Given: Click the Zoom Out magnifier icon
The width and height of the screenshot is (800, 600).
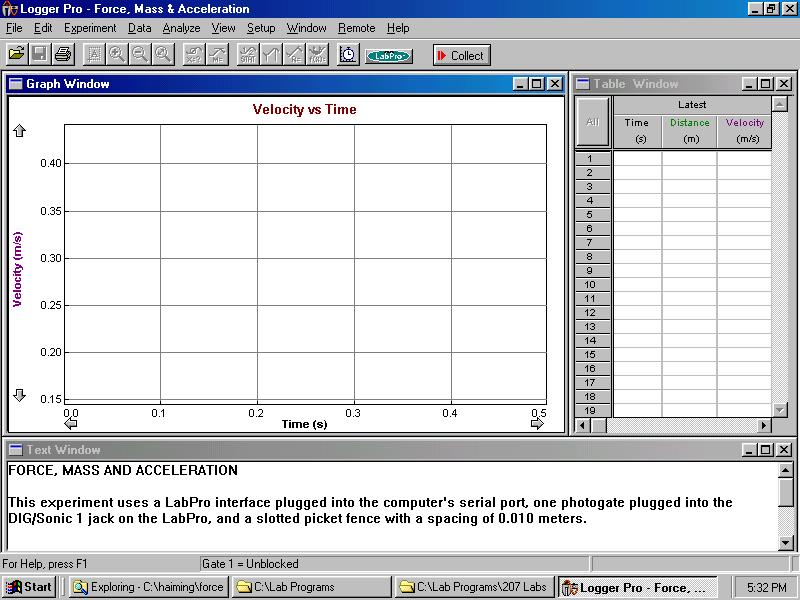Looking at the screenshot, I should point(140,54).
